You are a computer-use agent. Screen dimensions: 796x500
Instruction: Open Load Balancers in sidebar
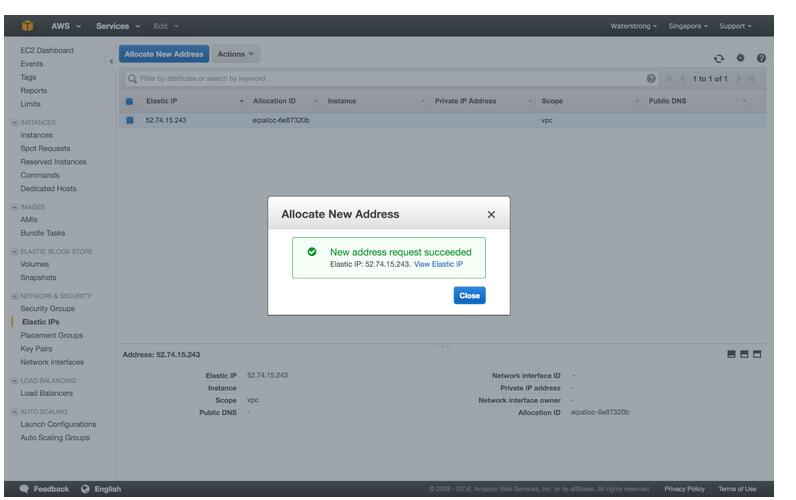46,393
